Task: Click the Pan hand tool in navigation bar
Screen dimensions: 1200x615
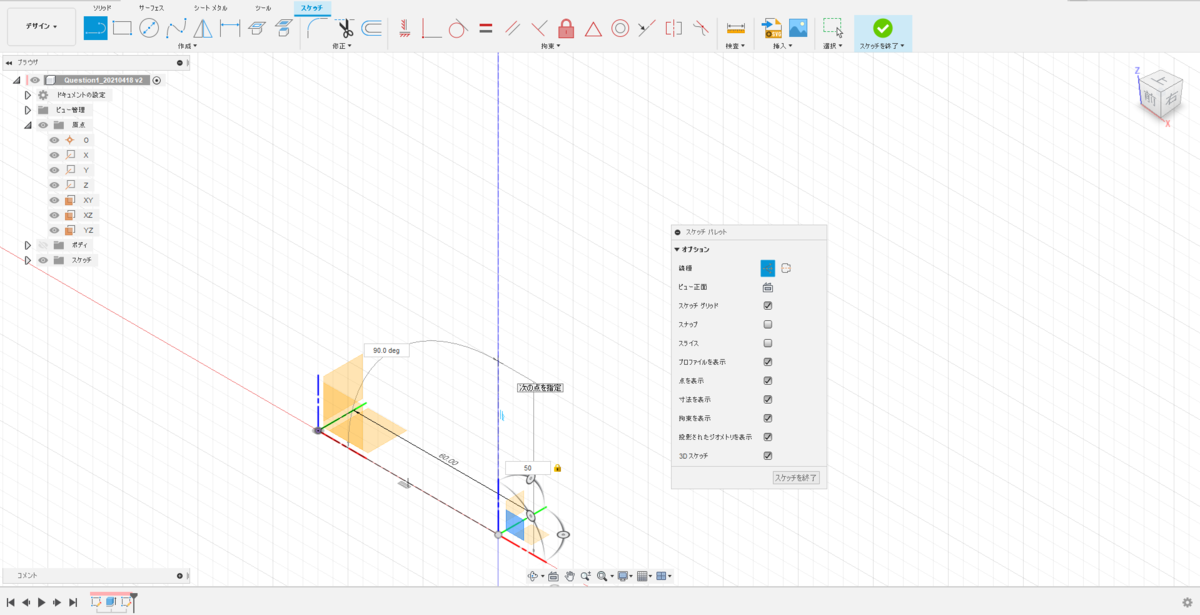Action: point(569,576)
